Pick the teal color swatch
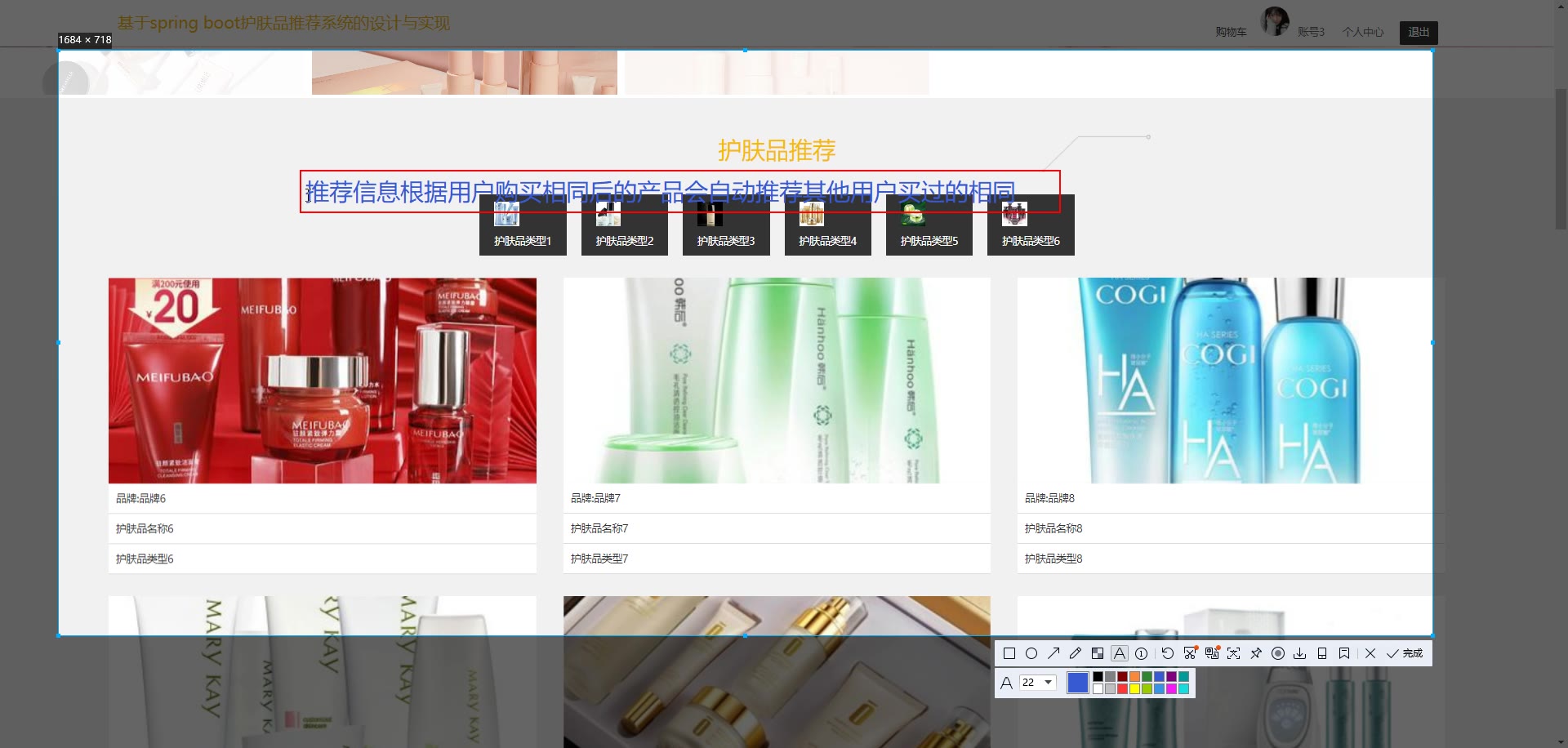This screenshot has height=748, width=1568. 1183,676
